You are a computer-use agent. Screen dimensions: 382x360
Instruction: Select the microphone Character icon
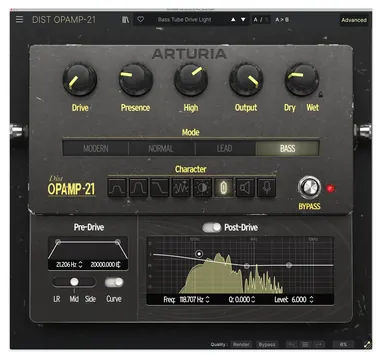pos(266,188)
